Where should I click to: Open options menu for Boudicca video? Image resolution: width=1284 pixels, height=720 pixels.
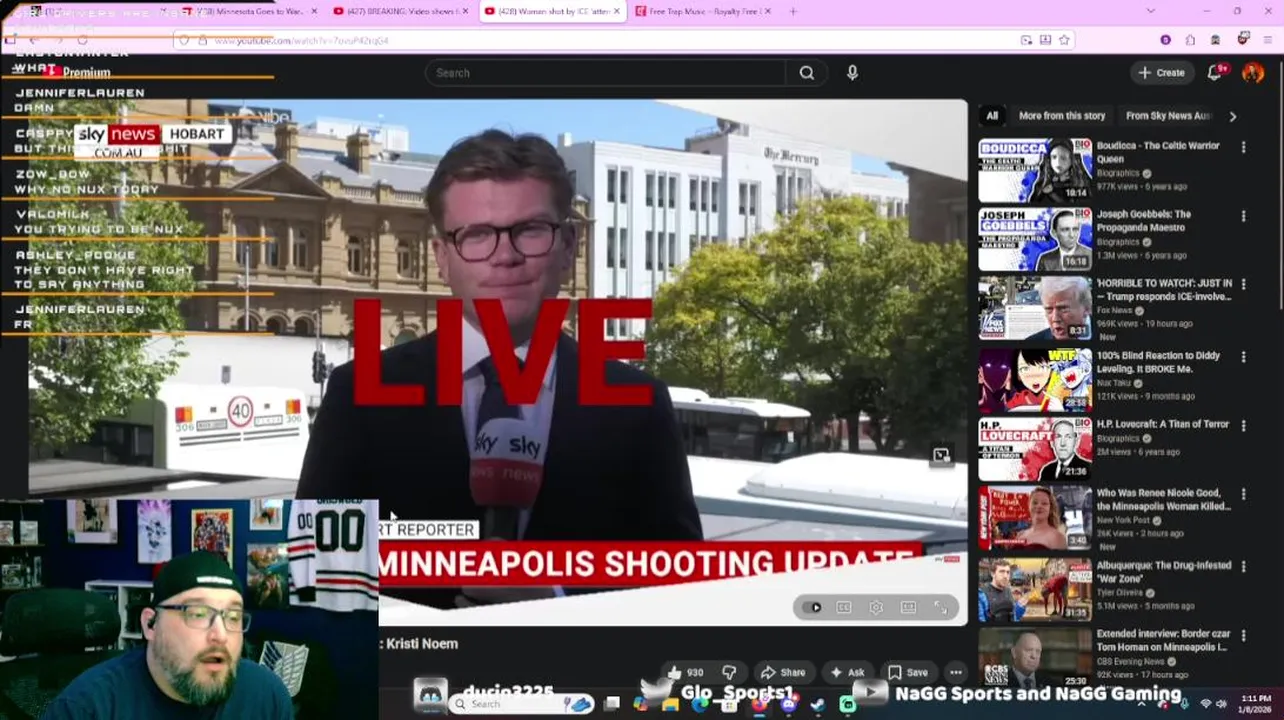pos(1243,147)
